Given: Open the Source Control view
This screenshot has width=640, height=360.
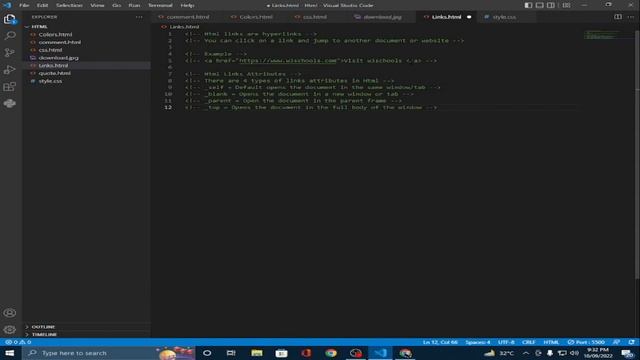Looking at the screenshot, I should point(9,53).
